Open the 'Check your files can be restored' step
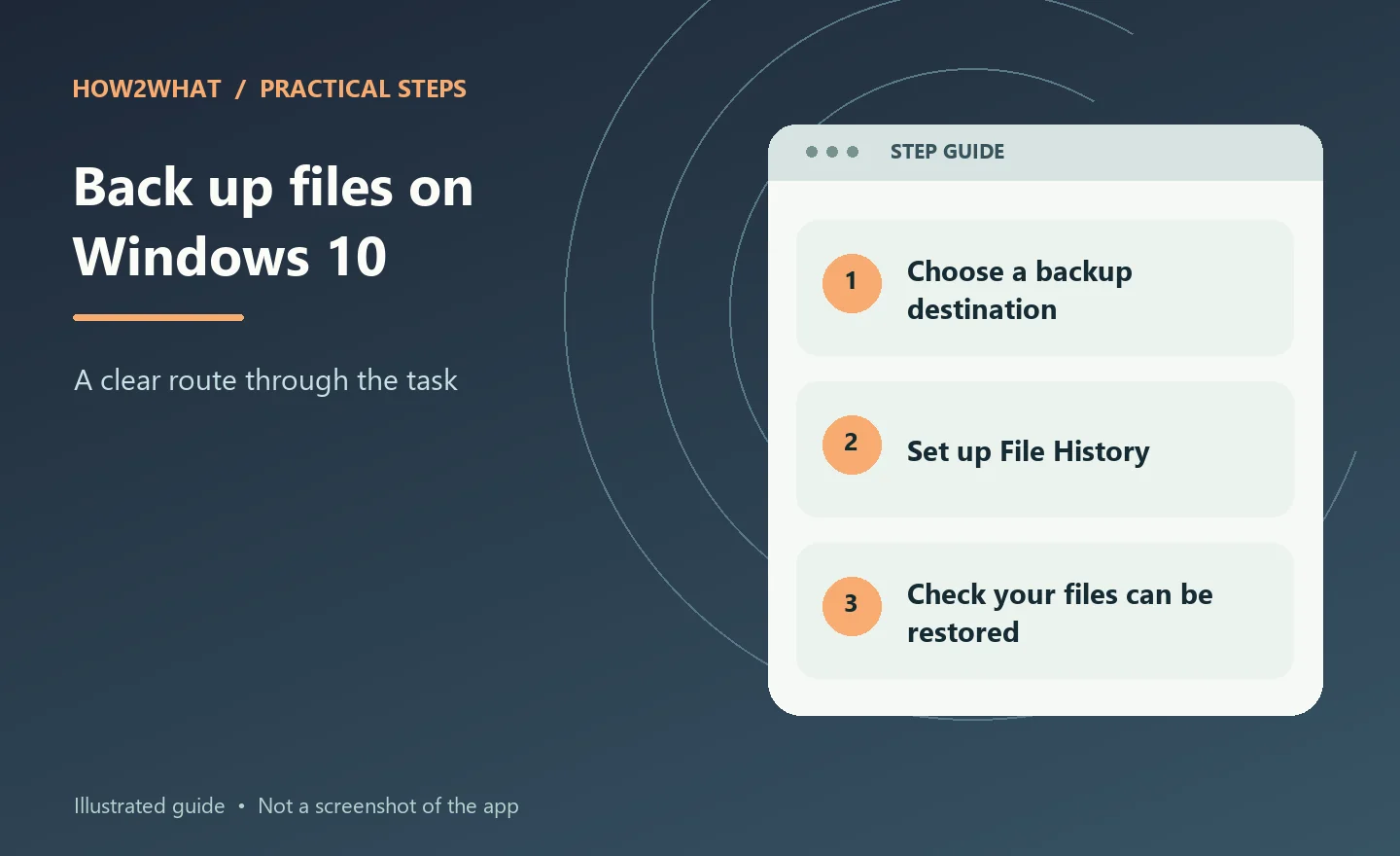The width and height of the screenshot is (1400, 856). point(1045,611)
